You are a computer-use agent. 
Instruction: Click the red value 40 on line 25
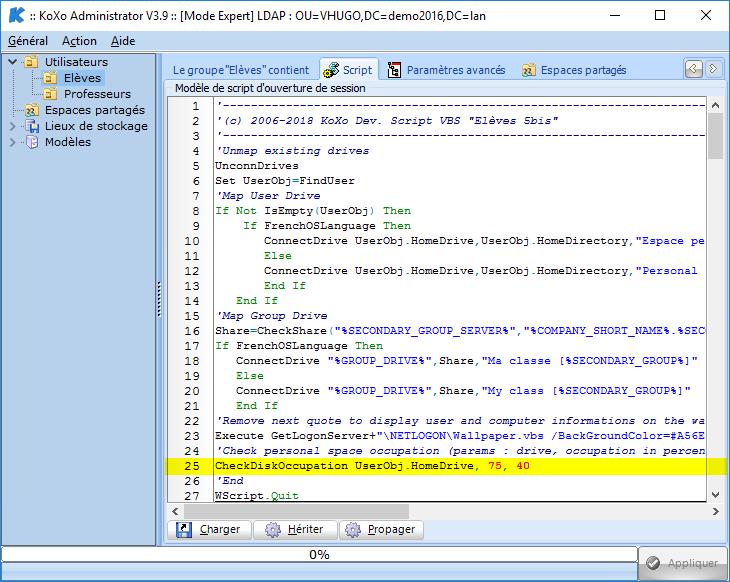click(523, 466)
